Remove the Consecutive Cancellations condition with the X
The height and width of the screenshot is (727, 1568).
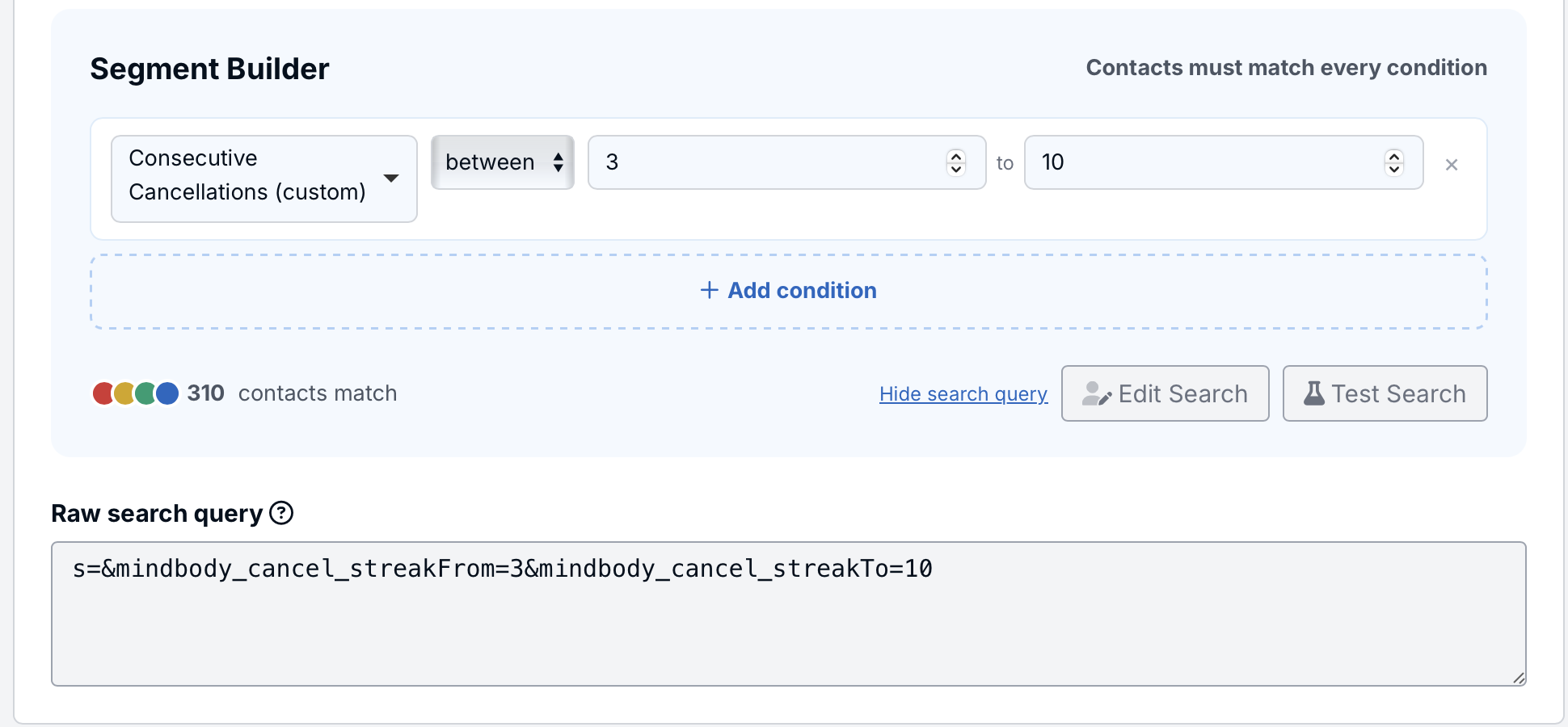[x=1452, y=165]
